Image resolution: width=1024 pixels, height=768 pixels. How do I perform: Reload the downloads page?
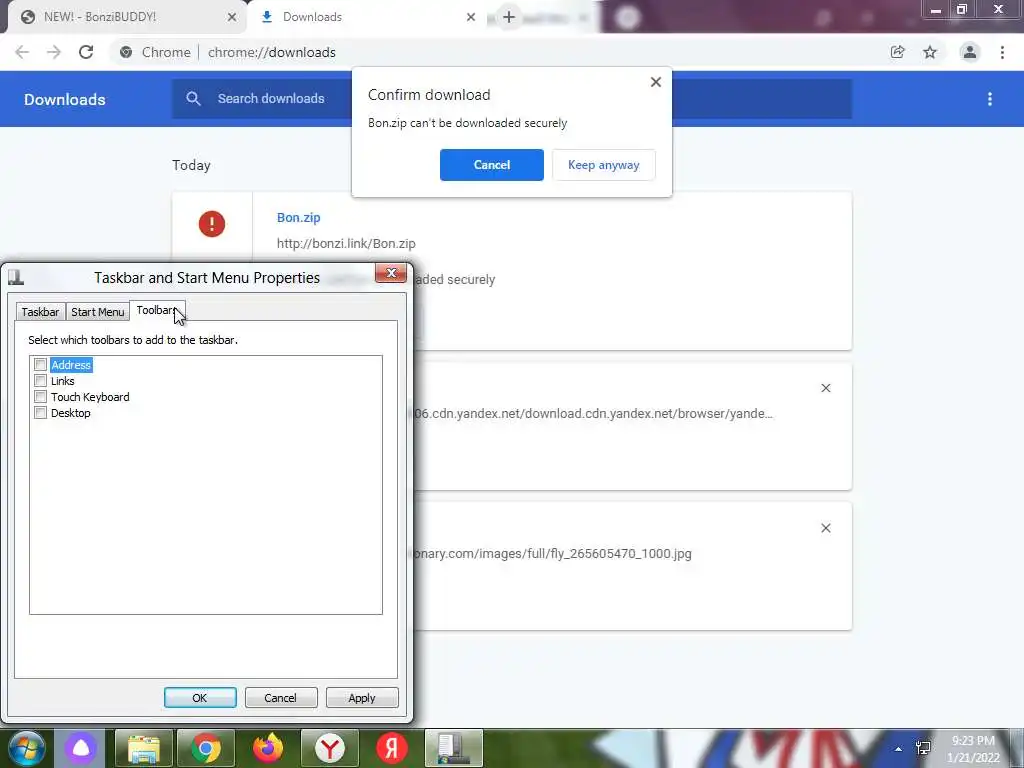pos(86,52)
